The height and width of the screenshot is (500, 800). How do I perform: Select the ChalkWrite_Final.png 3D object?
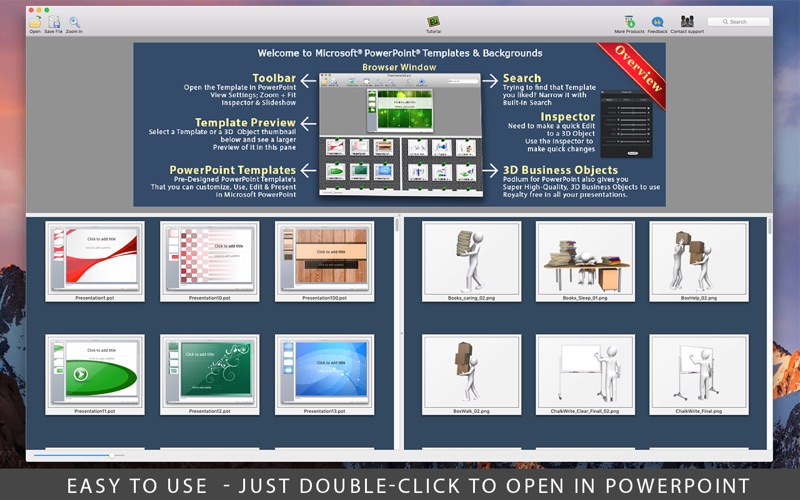click(699, 374)
